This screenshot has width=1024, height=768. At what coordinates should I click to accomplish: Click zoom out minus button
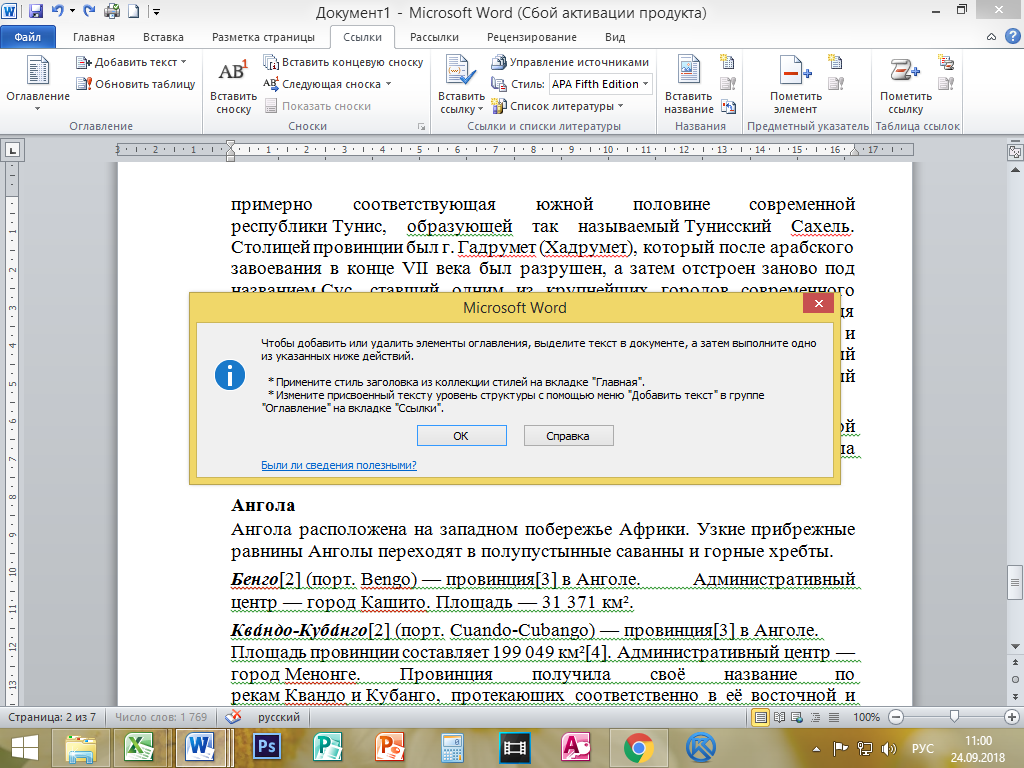pyautogui.click(x=897, y=717)
